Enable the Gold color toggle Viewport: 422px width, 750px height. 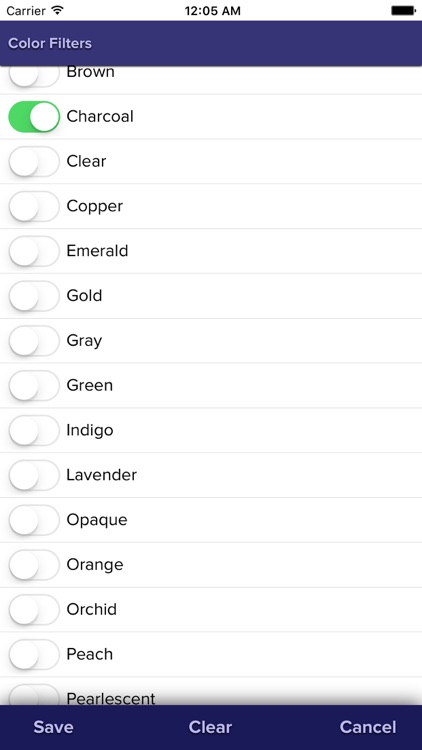click(34, 296)
